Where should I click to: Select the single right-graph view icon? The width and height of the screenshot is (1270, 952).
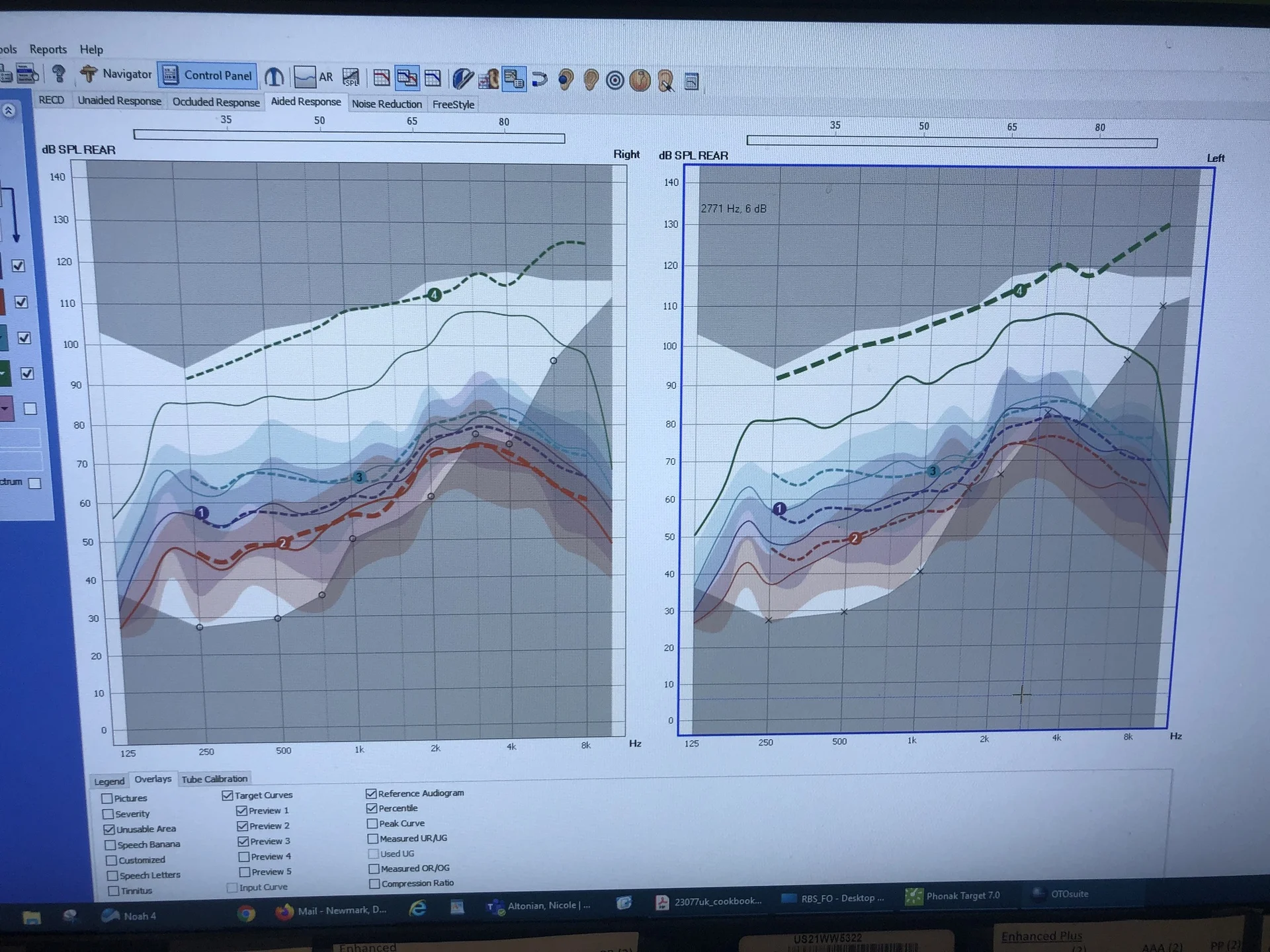(382, 78)
